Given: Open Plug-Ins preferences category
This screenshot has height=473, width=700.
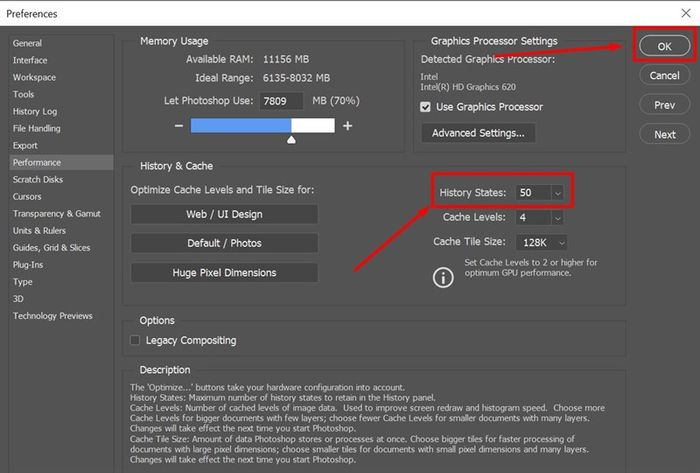Looking at the screenshot, I should [28, 265].
